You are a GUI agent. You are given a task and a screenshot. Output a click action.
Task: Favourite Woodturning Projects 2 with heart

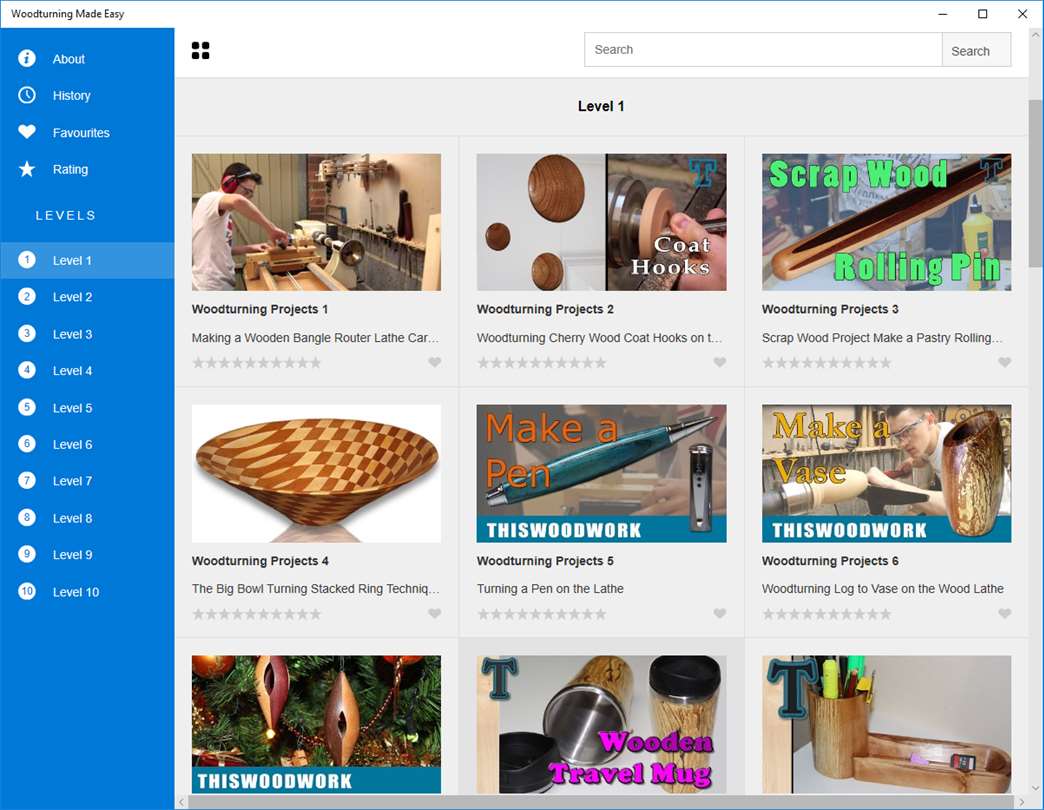(x=720, y=362)
